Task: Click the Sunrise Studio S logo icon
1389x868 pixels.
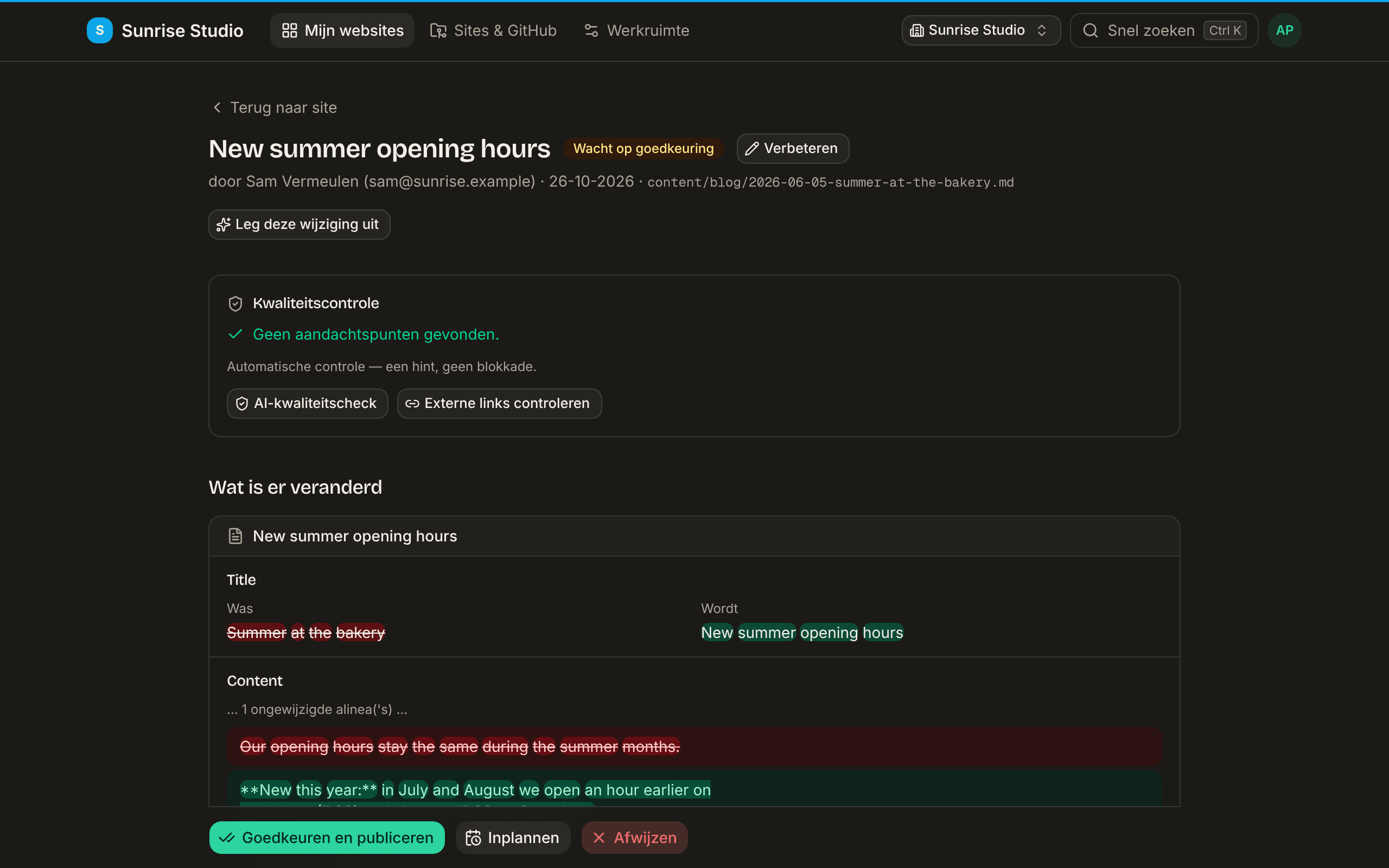Action: (x=99, y=30)
